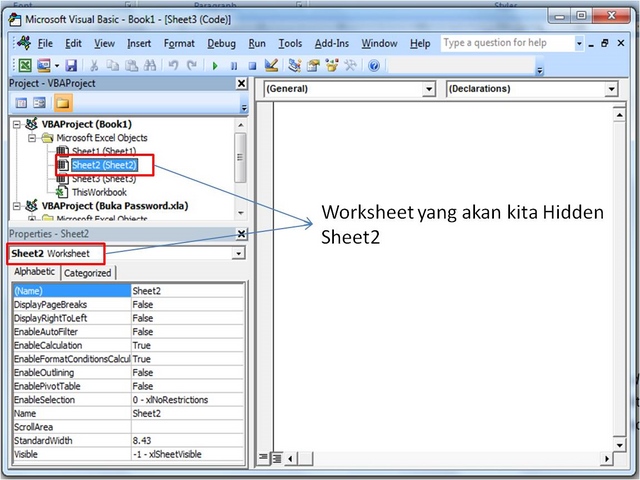This screenshot has height=480, width=640.
Task: Open Object Browser toolbar icon
Action: coord(332,65)
